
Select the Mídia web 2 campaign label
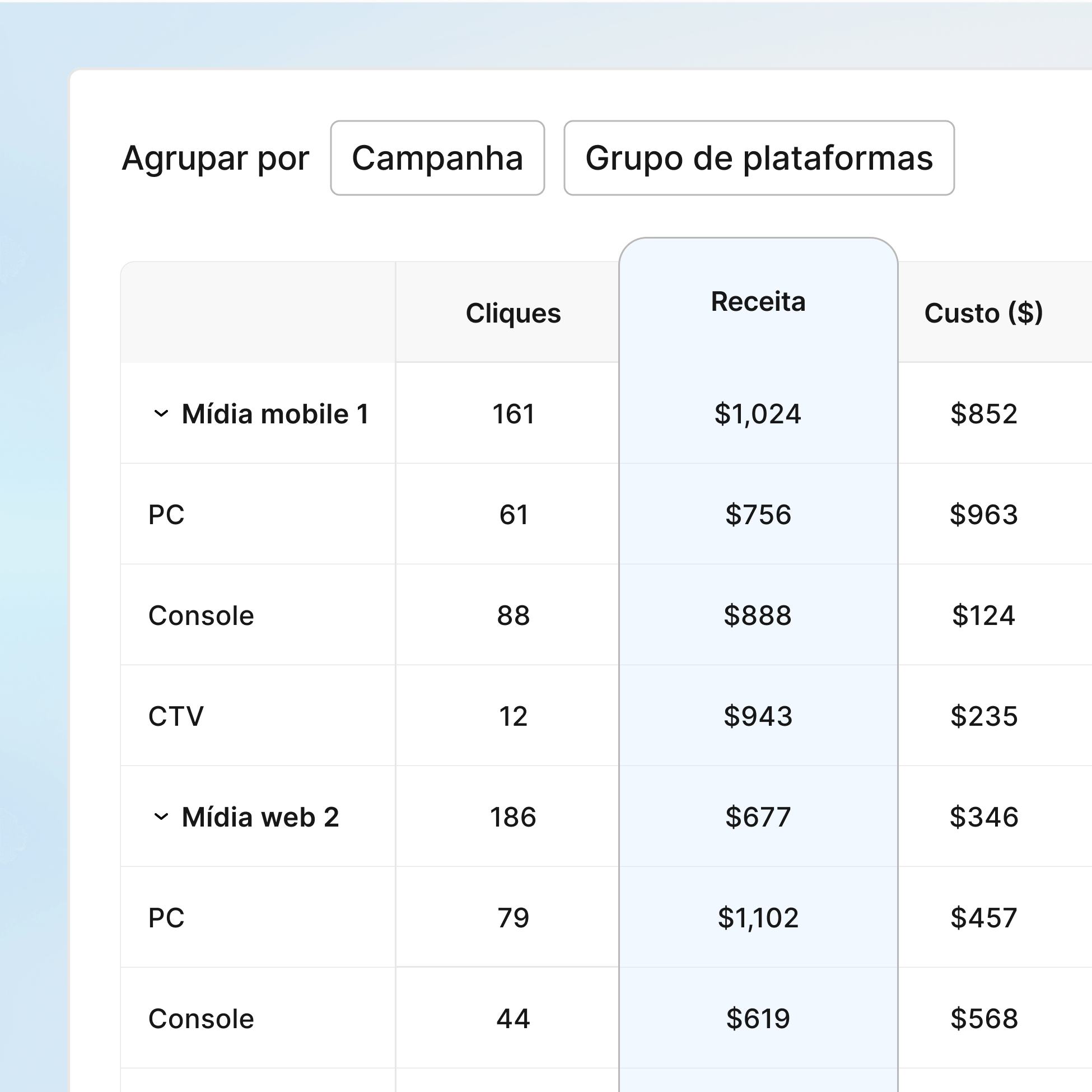pyautogui.click(x=260, y=816)
